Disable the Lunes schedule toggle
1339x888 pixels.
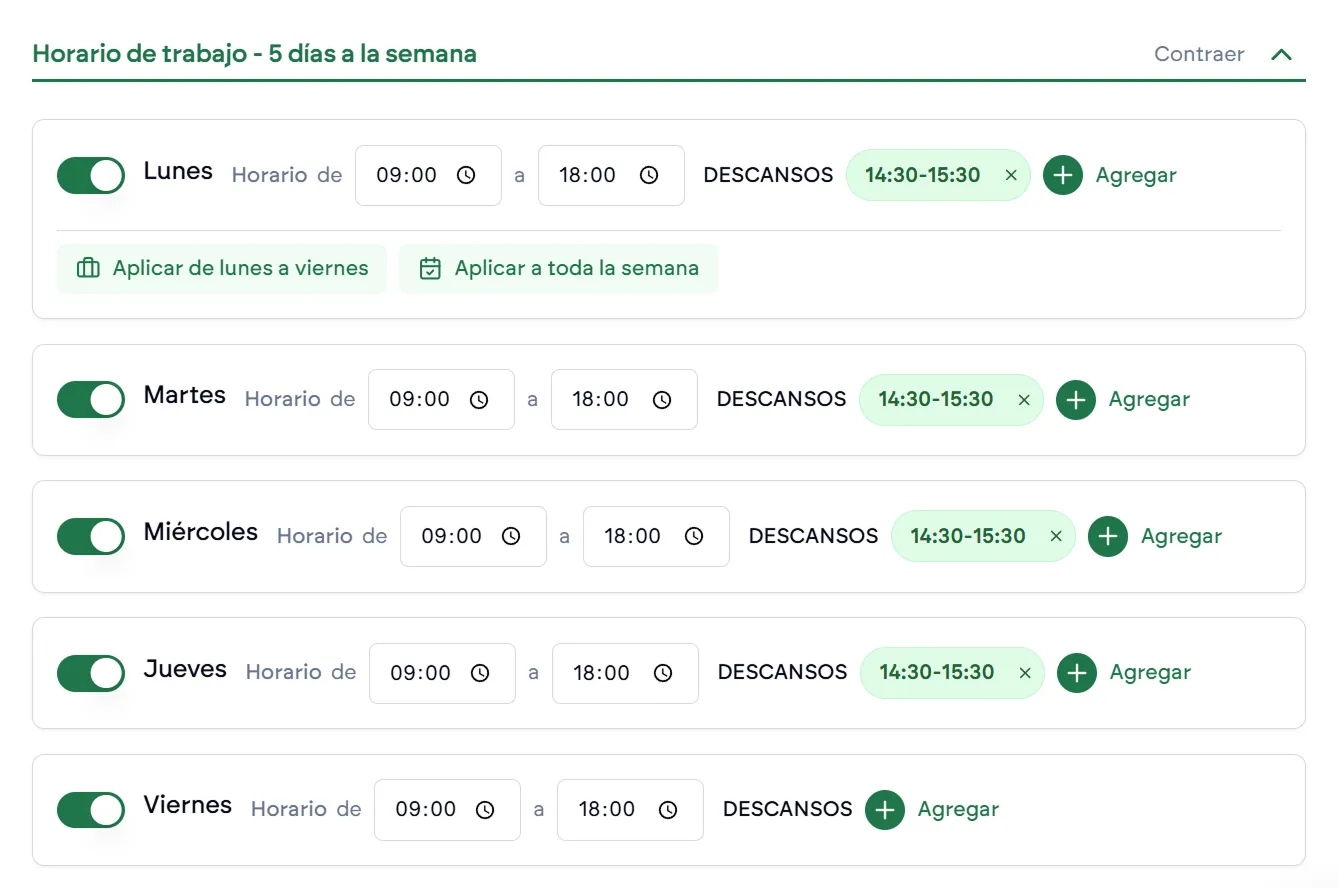(x=90, y=175)
